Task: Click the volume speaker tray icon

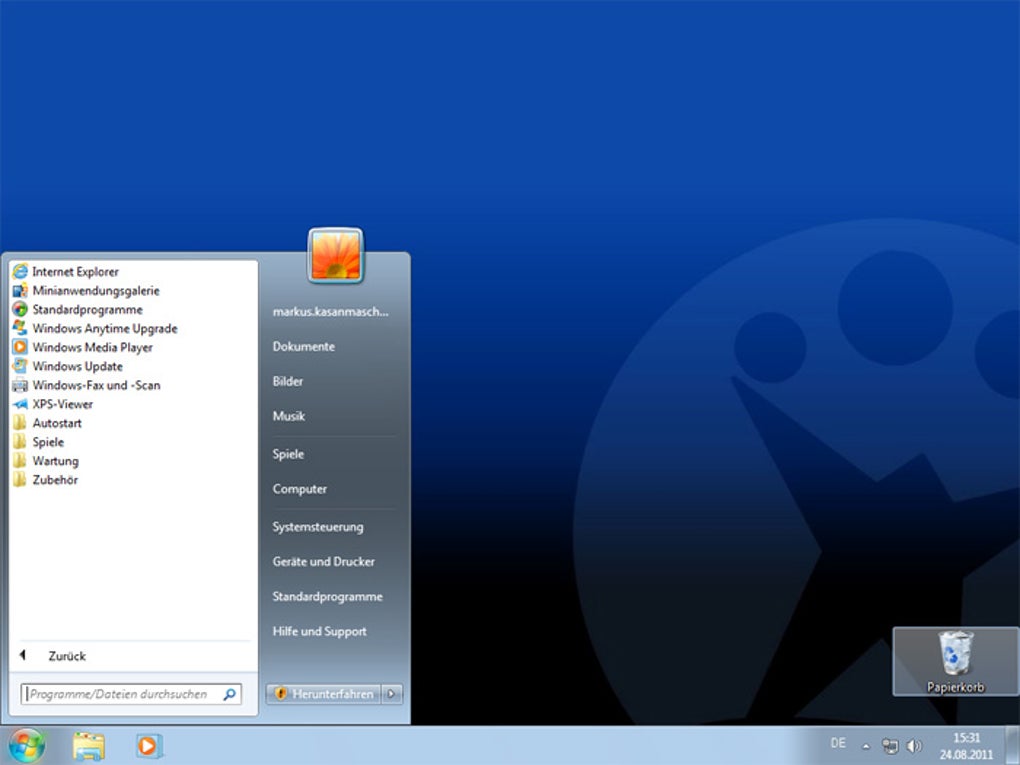Action: coord(914,746)
